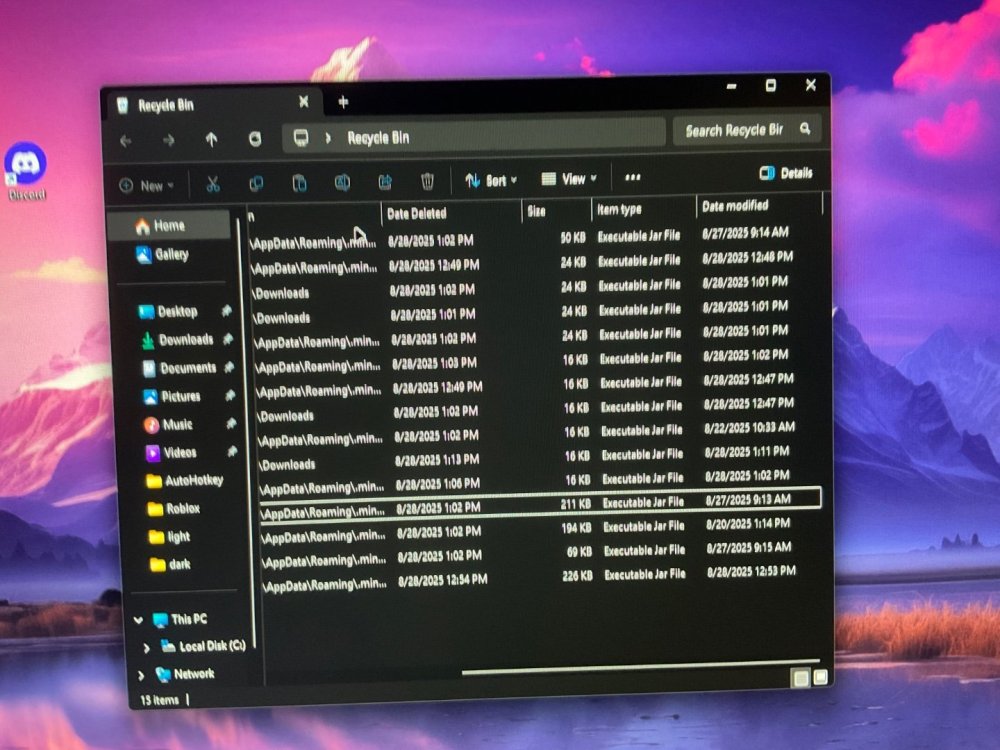The height and width of the screenshot is (750, 1000).
Task: Switch to large thumbnails view icon
Action: 820,677
